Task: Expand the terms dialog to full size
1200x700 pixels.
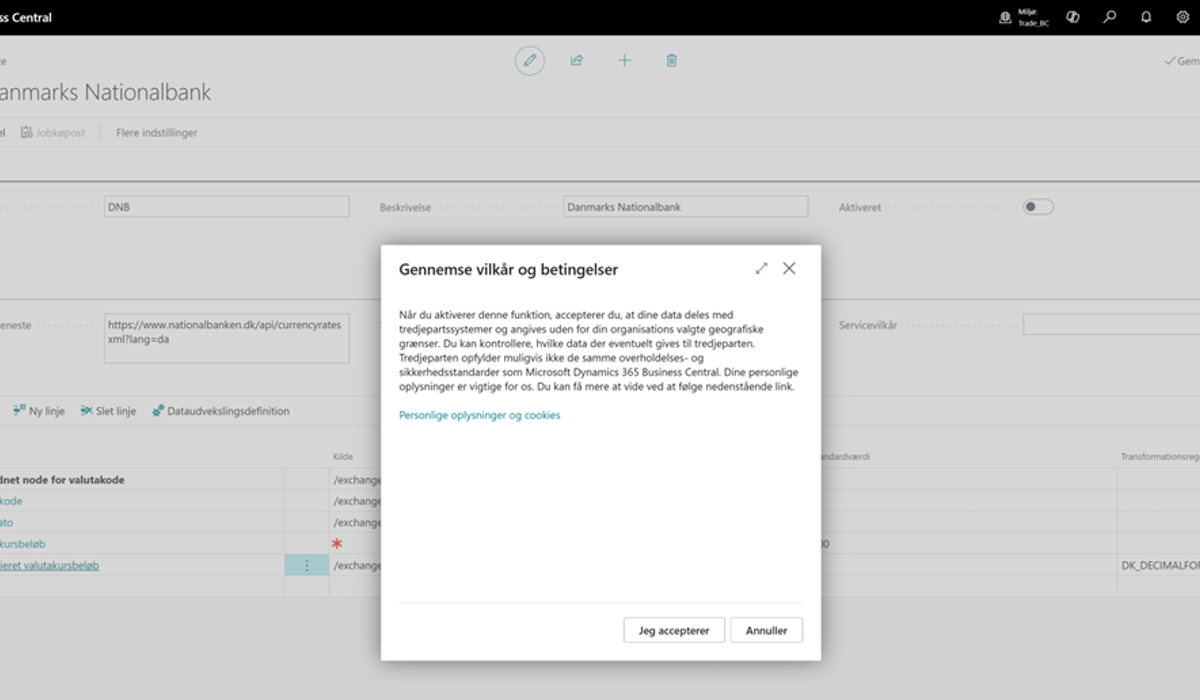Action: [x=761, y=269]
